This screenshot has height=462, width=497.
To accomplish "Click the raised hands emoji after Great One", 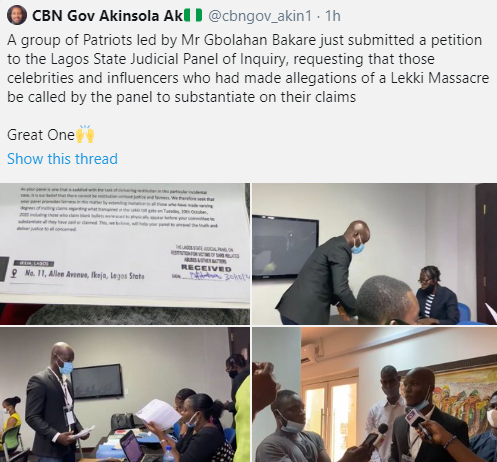I will pyautogui.click(x=85, y=134).
